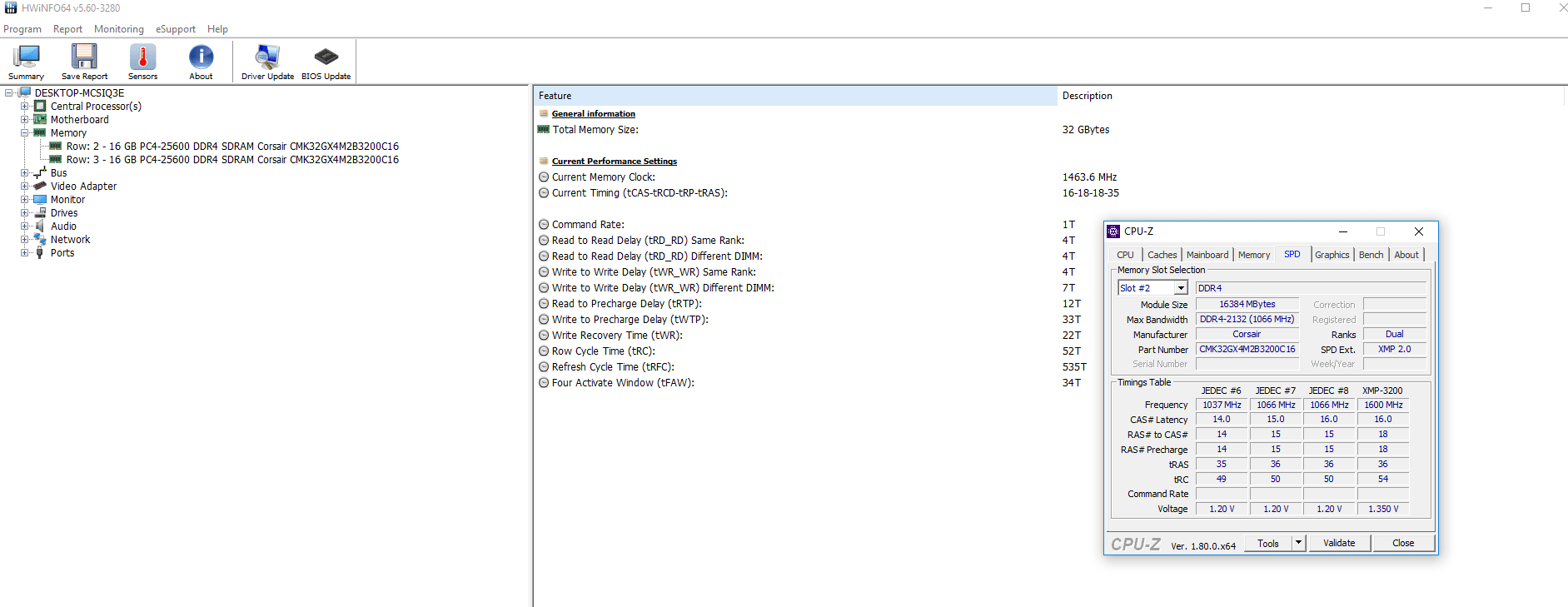Viewport: 1568px width, 607px height.
Task: Switch to the Memory tab in CPU-Z
Action: (1254, 255)
